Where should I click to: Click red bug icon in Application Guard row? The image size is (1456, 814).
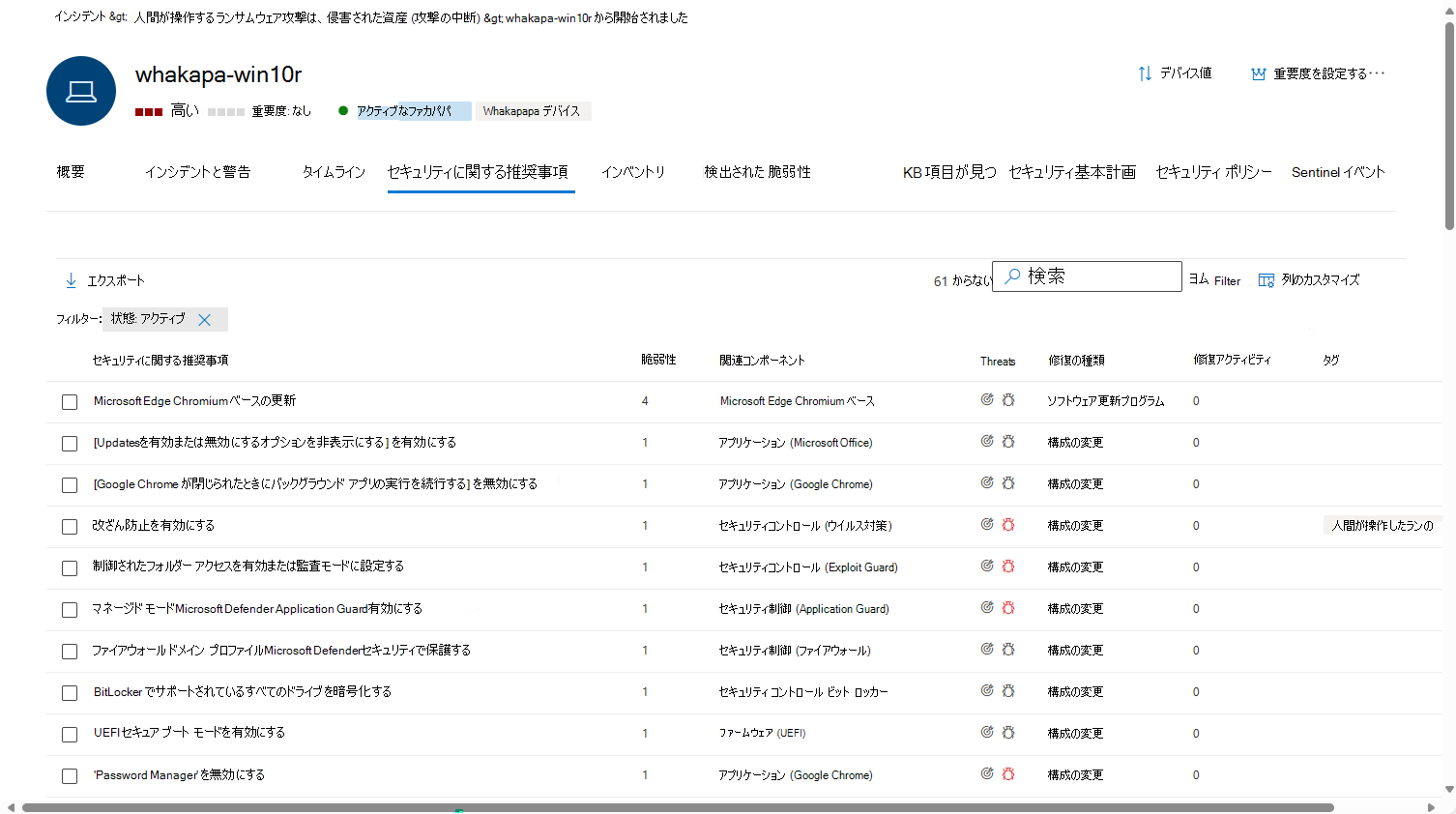pyautogui.click(x=1008, y=607)
